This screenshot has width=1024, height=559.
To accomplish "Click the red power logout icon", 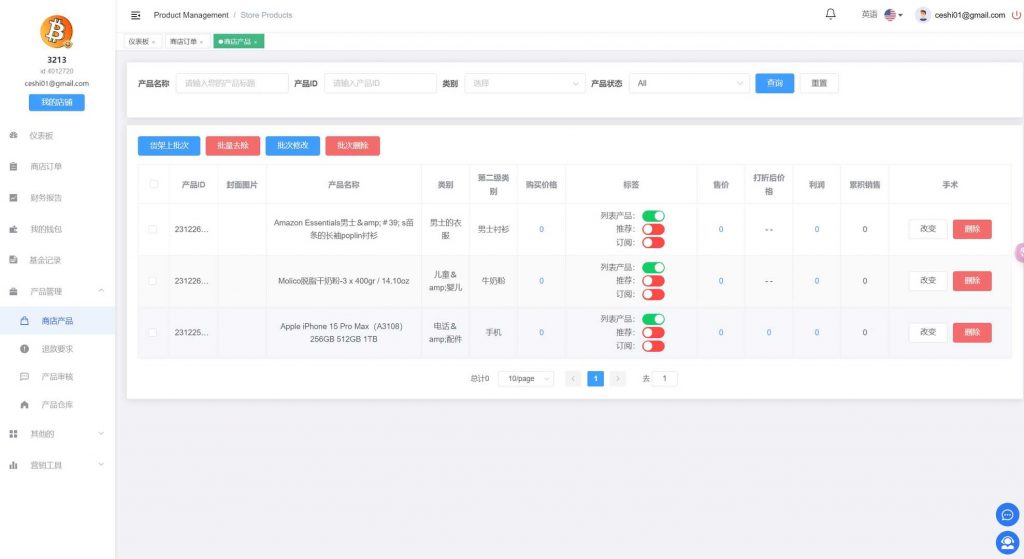I will point(1016,15).
